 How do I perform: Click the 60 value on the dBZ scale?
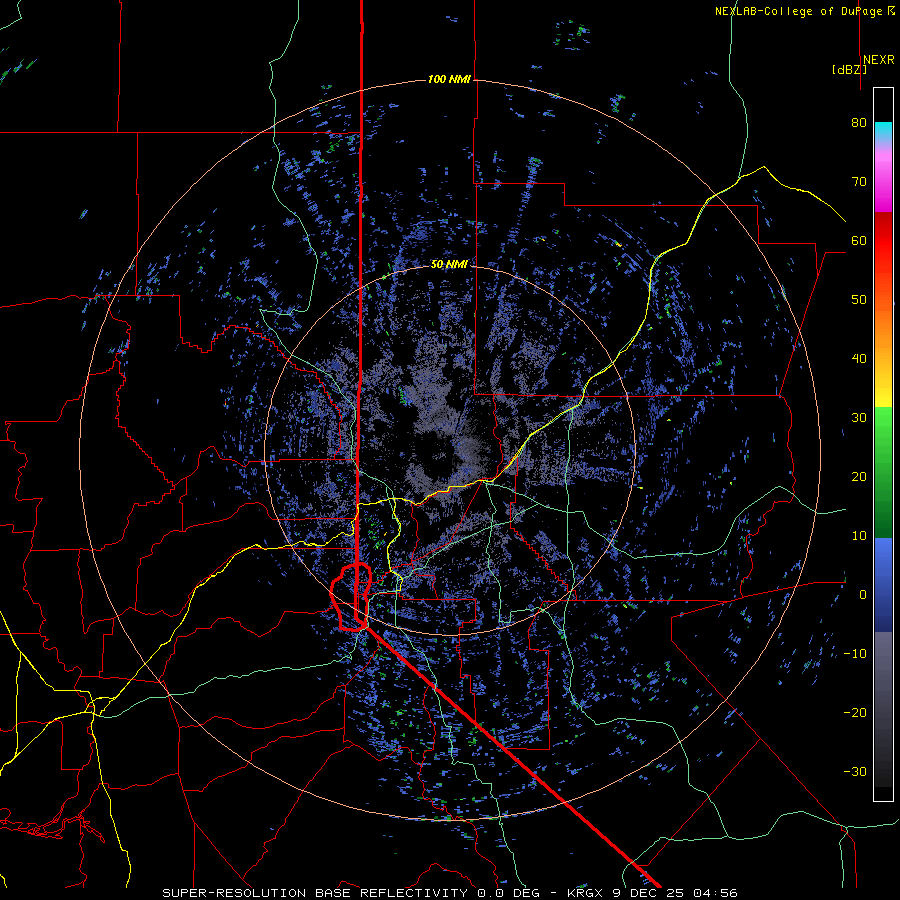pos(859,240)
